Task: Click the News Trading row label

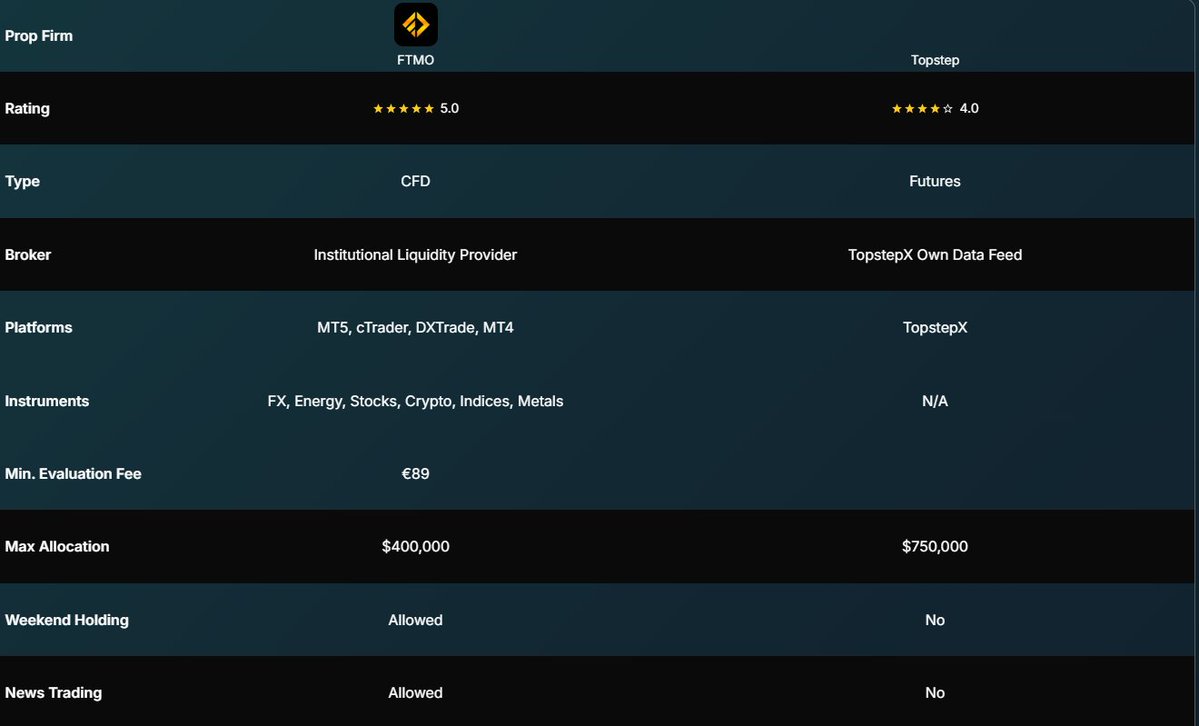Action: (53, 692)
